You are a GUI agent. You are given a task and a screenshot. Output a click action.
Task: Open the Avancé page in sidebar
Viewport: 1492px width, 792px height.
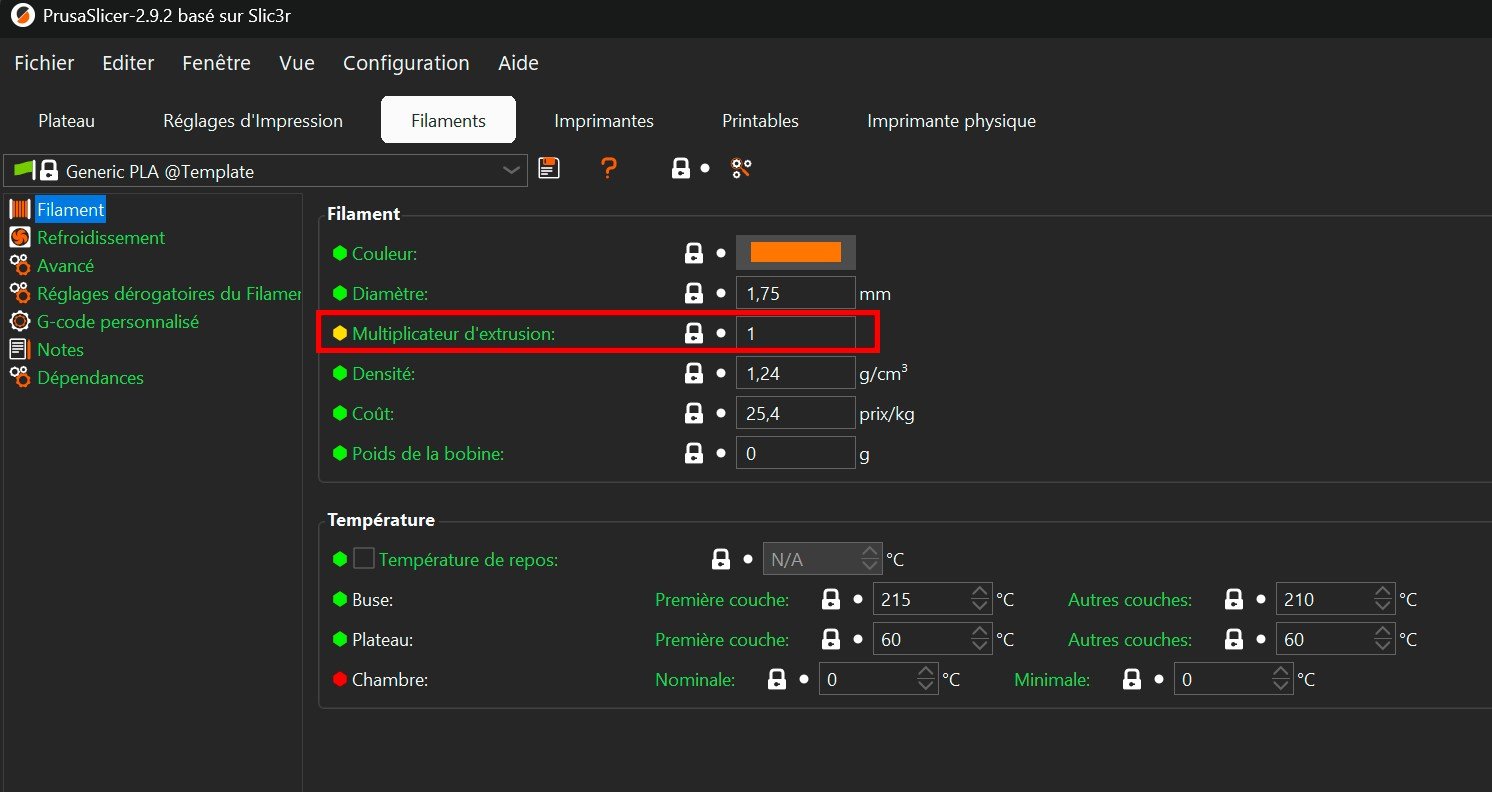click(65, 266)
